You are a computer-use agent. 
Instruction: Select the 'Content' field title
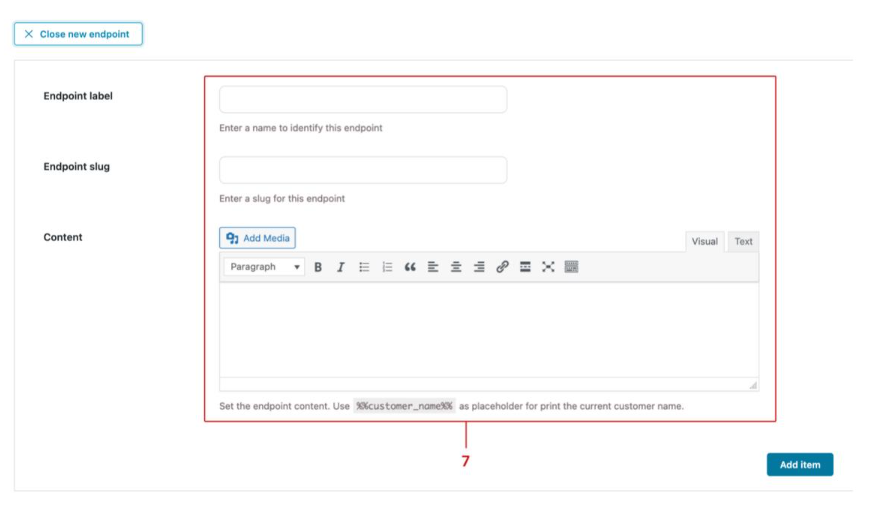pyautogui.click(x=62, y=237)
